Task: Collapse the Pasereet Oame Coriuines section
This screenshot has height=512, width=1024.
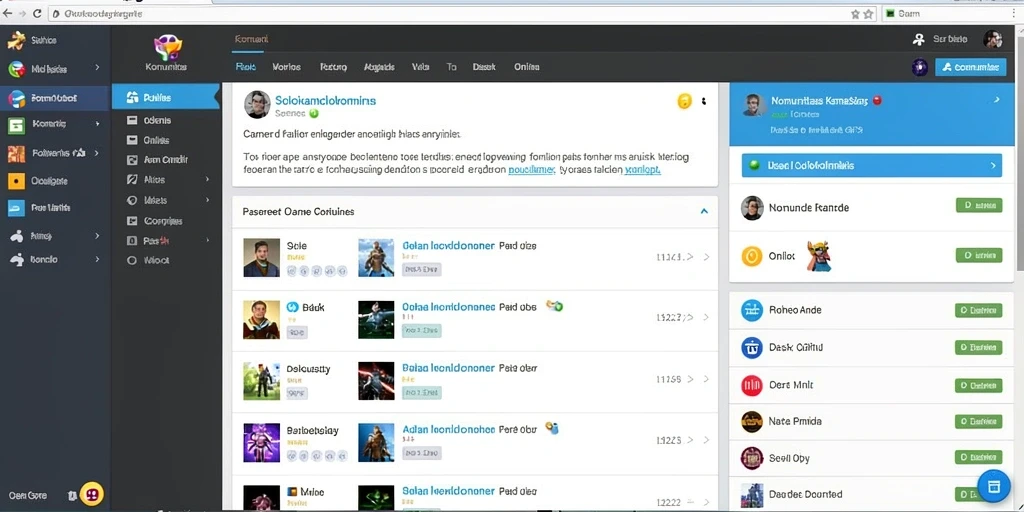Action: click(x=704, y=212)
